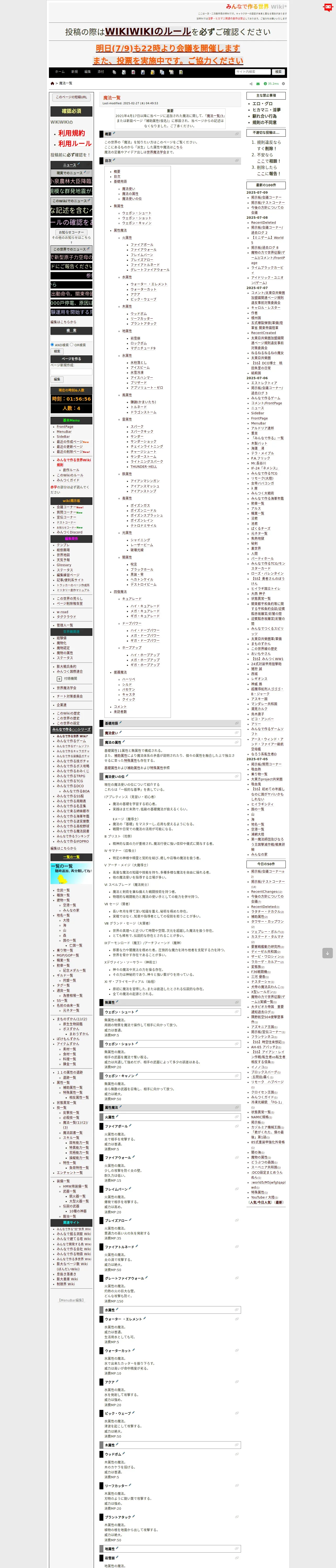Viewport: 336px width, 1568px height.
Task: Click the anchor link icon on the 基礎用語 heading
Action: coord(237,723)
